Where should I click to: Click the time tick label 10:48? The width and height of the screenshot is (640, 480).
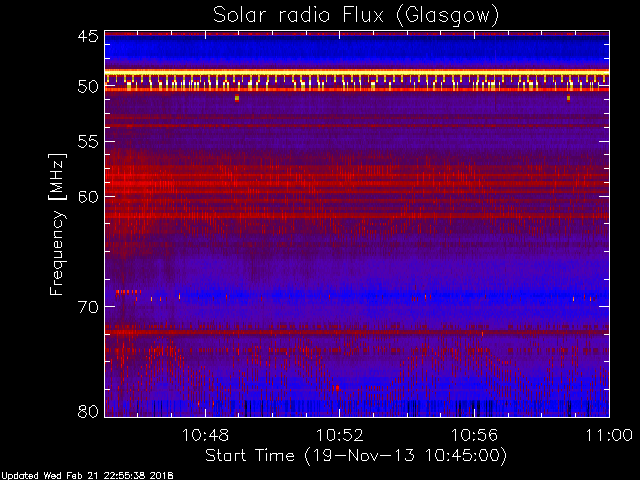[x=205, y=435]
